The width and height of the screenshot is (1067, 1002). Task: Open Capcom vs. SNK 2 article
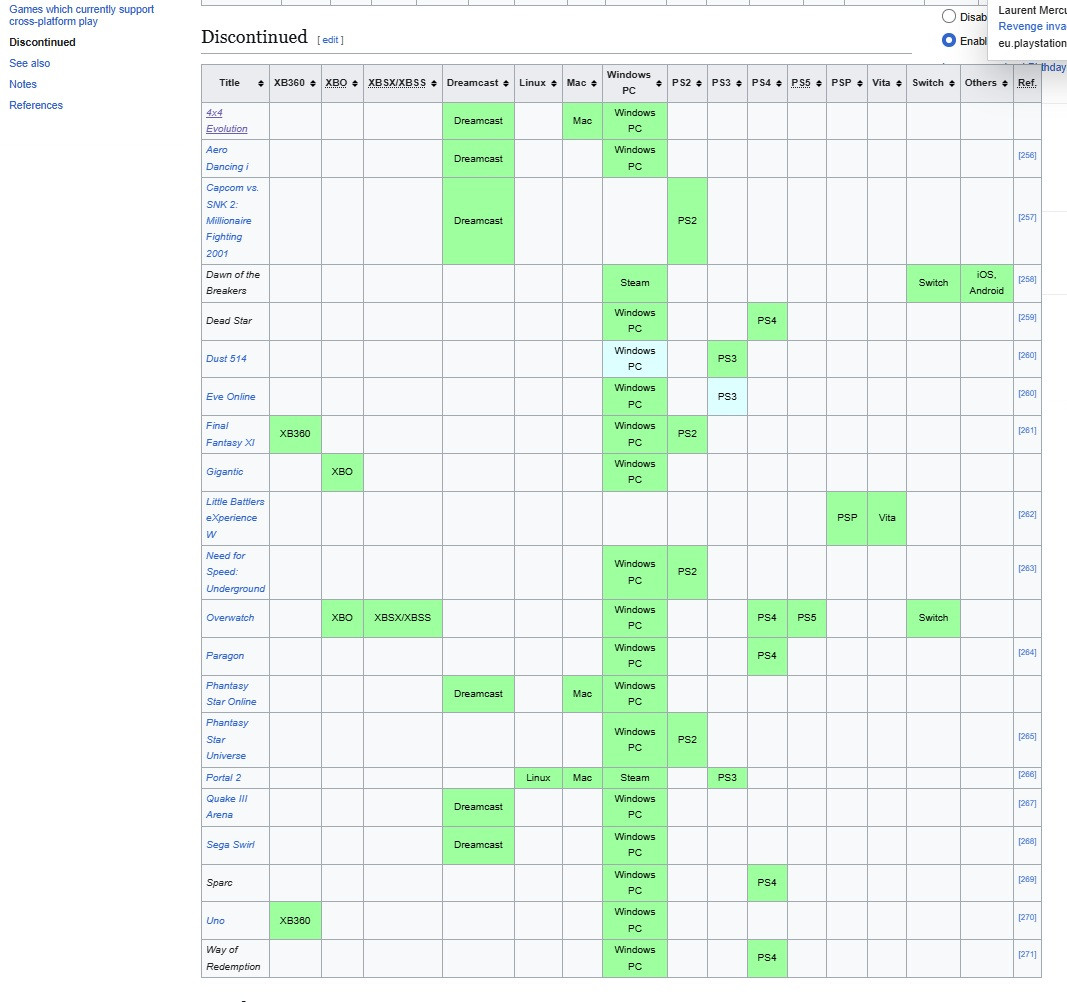tap(232, 221)
